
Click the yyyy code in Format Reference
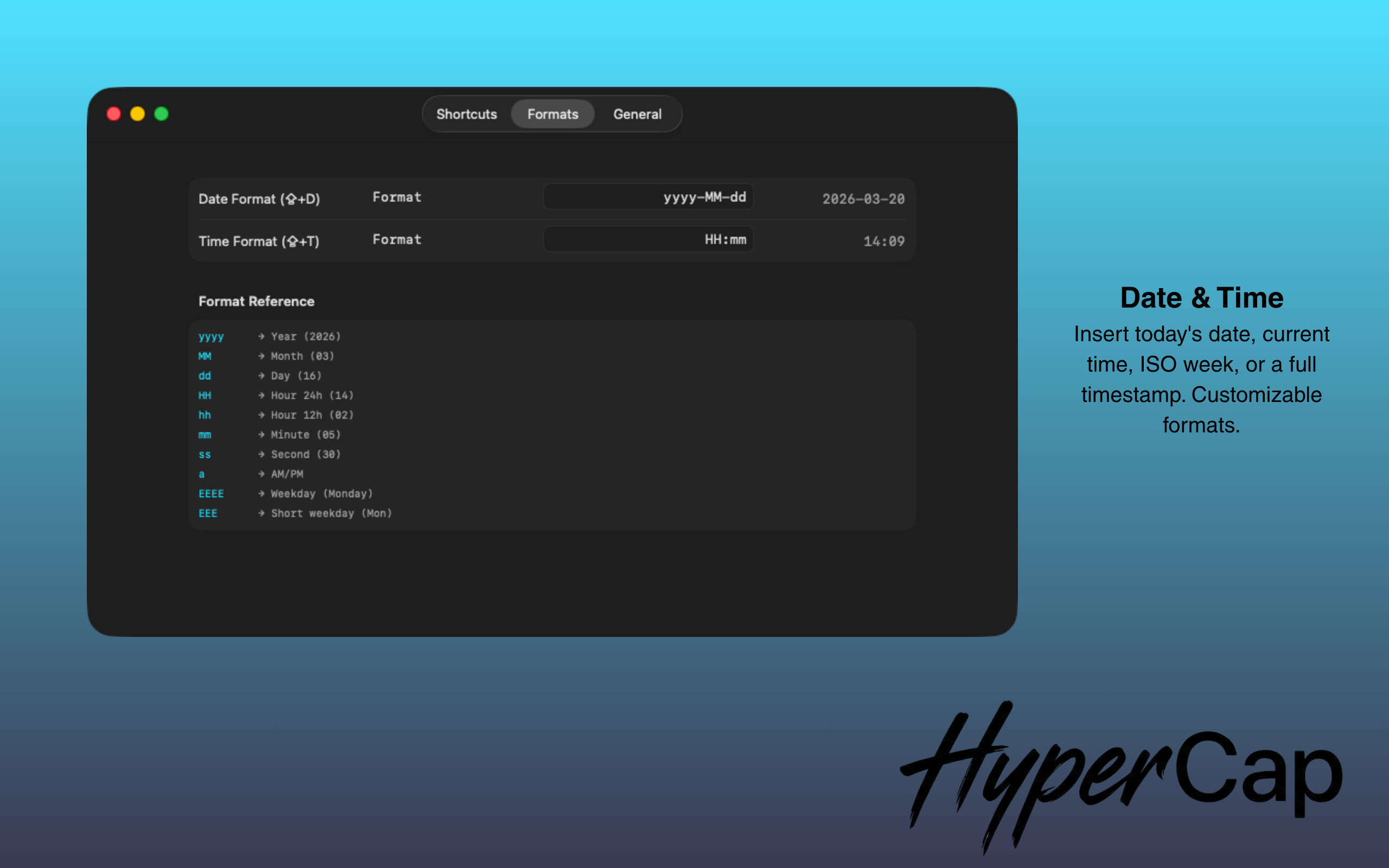coord(211,336)
